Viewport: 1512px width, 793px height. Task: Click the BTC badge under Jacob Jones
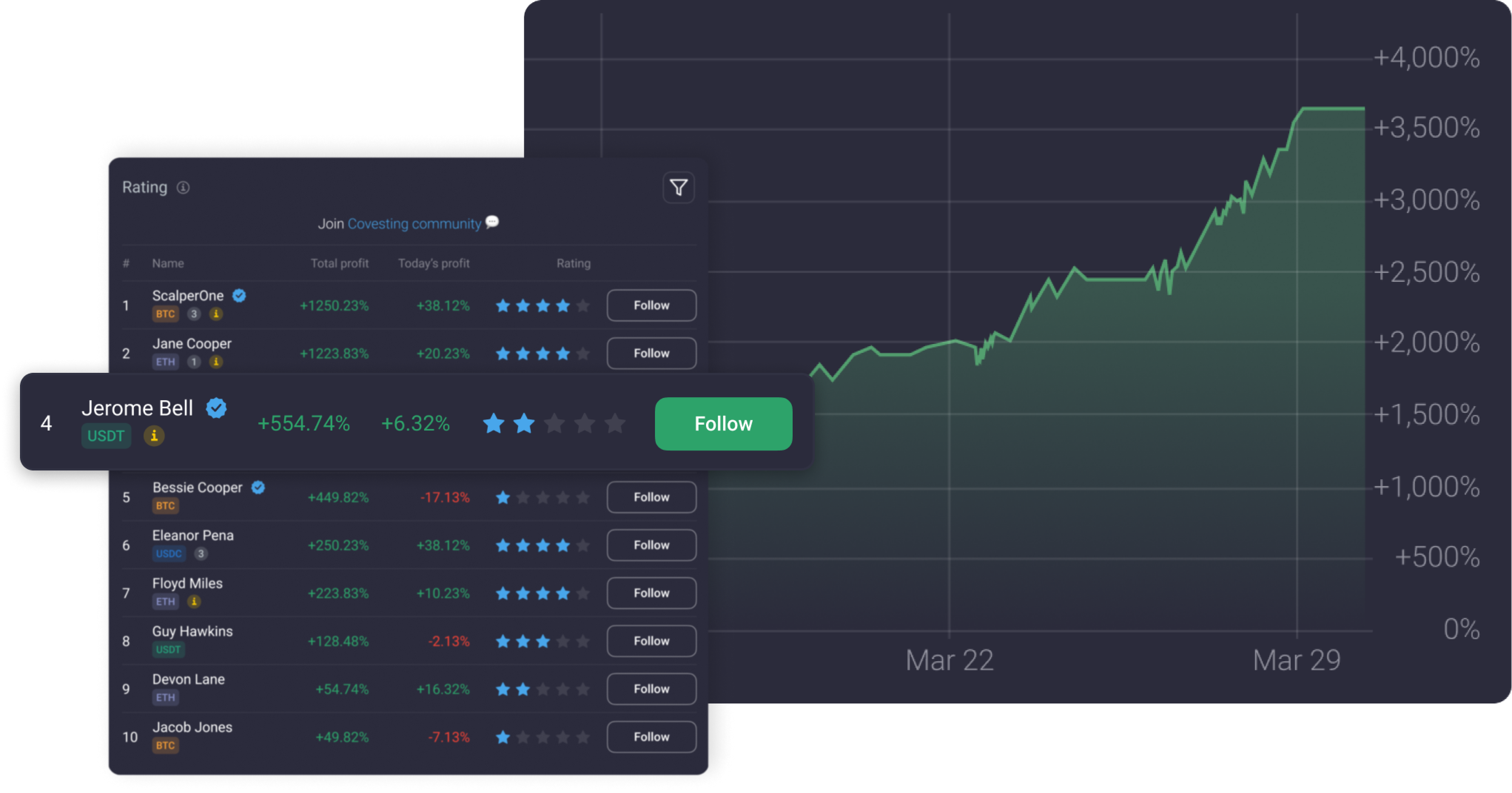tap(165, 746)
